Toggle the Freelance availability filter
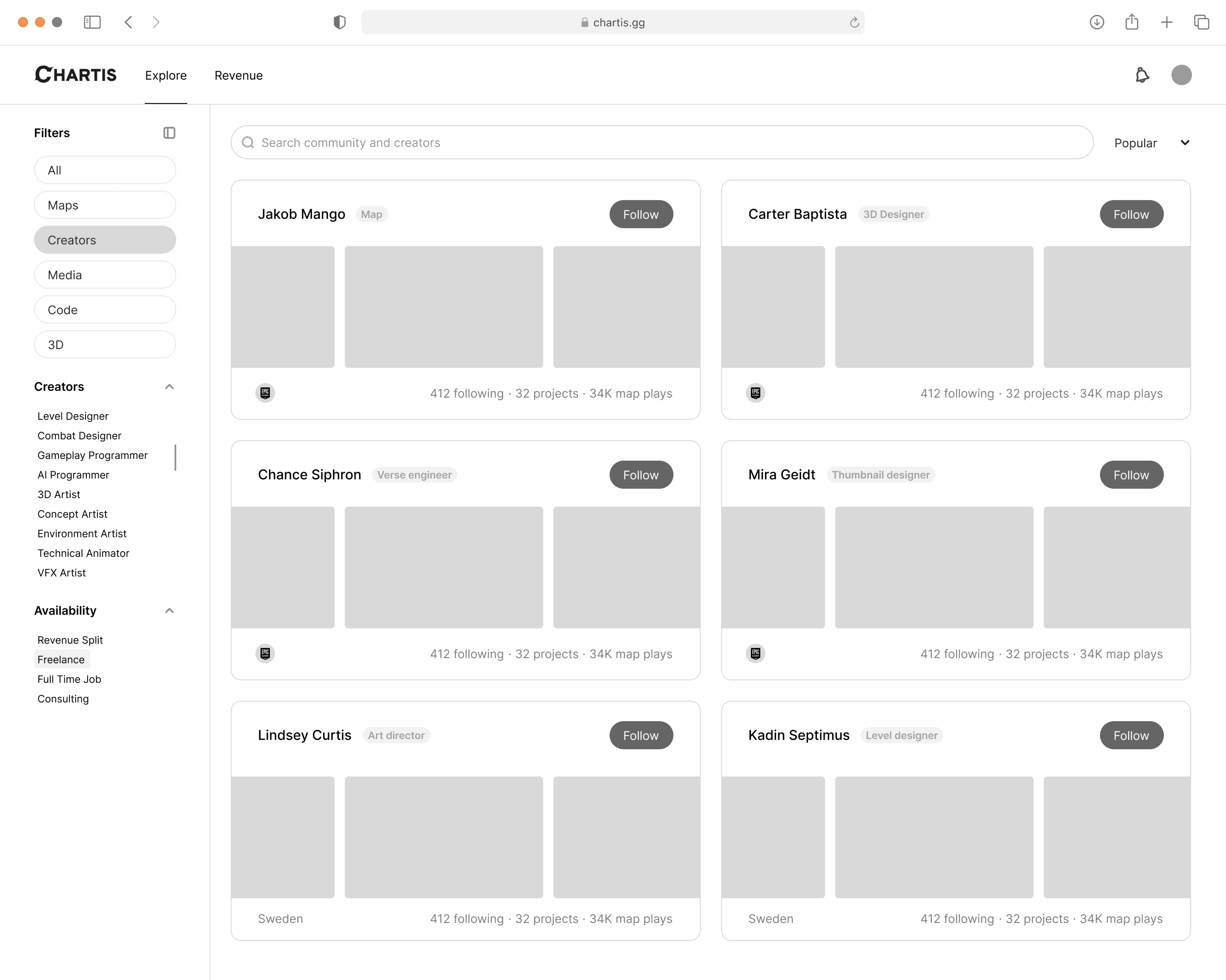Viewport: 1226px width, 980px height. (61, 659)
